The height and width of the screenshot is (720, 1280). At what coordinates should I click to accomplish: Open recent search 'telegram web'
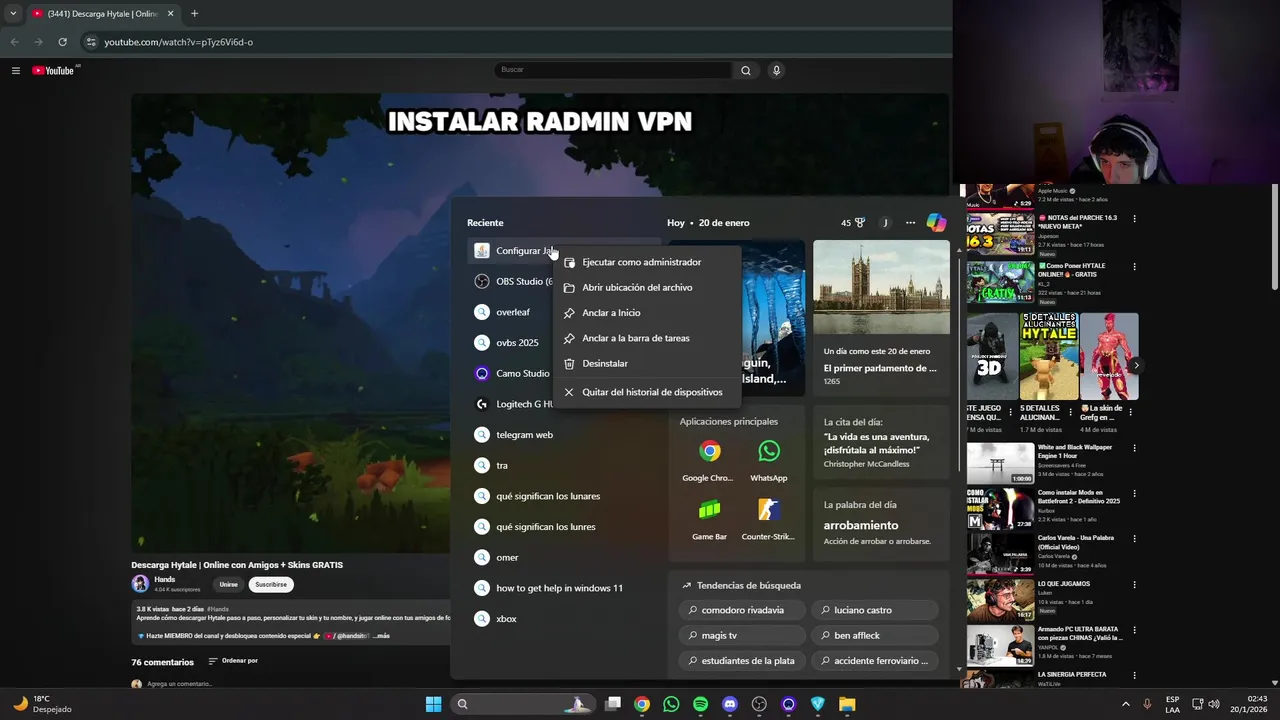[563, 435]
